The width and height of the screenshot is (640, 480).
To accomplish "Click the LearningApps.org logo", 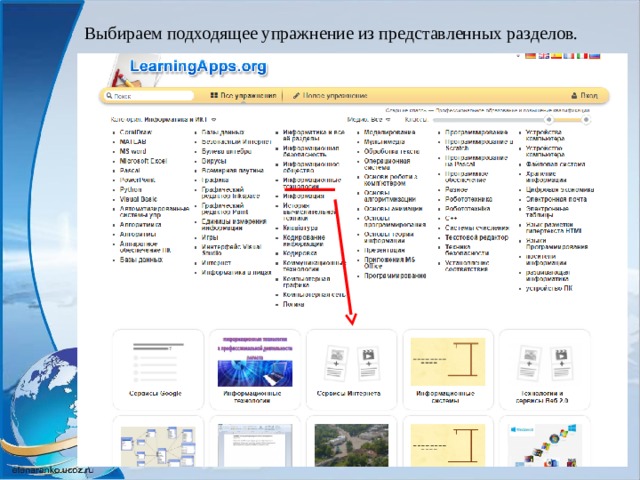I will (198, 67).
